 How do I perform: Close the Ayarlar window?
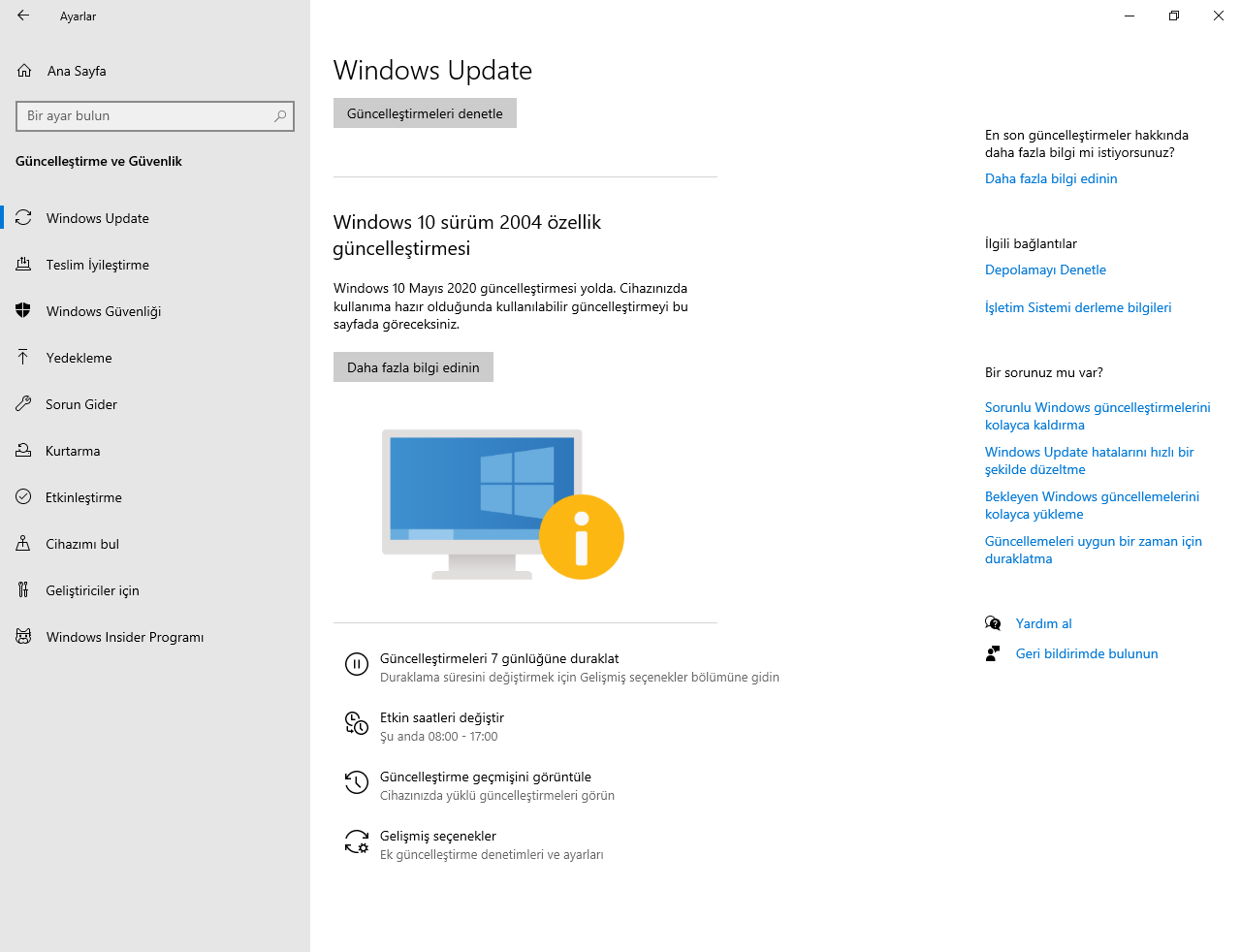[x=1219, y=16]
